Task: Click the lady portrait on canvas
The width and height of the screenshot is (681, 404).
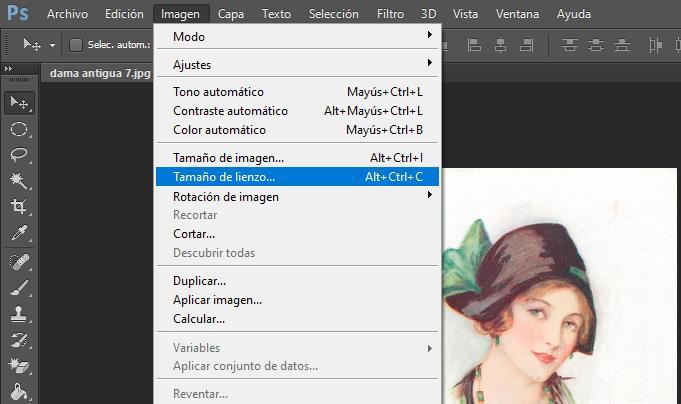Action: pos(559,286)
